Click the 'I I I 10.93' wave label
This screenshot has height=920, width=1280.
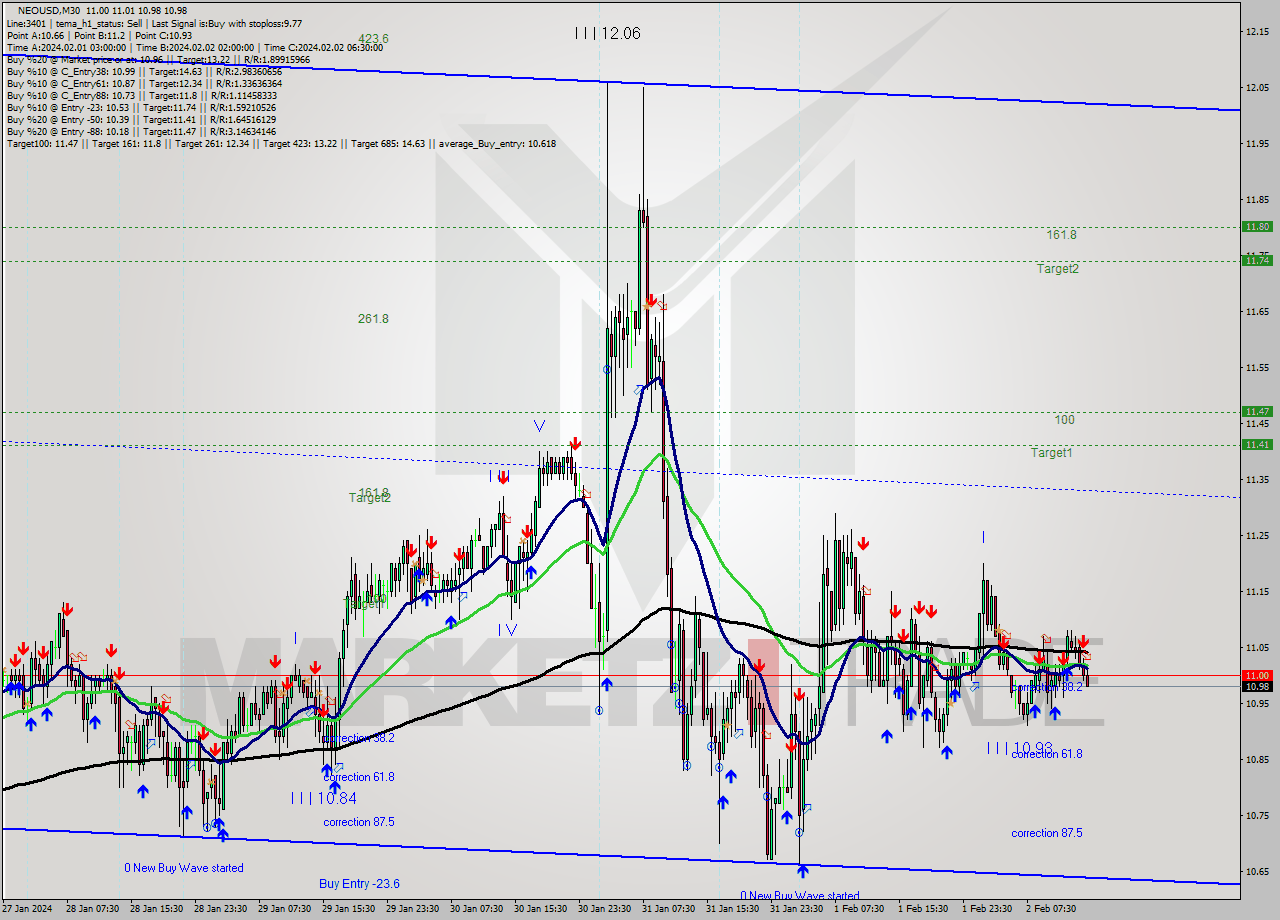coord(1020,748)
